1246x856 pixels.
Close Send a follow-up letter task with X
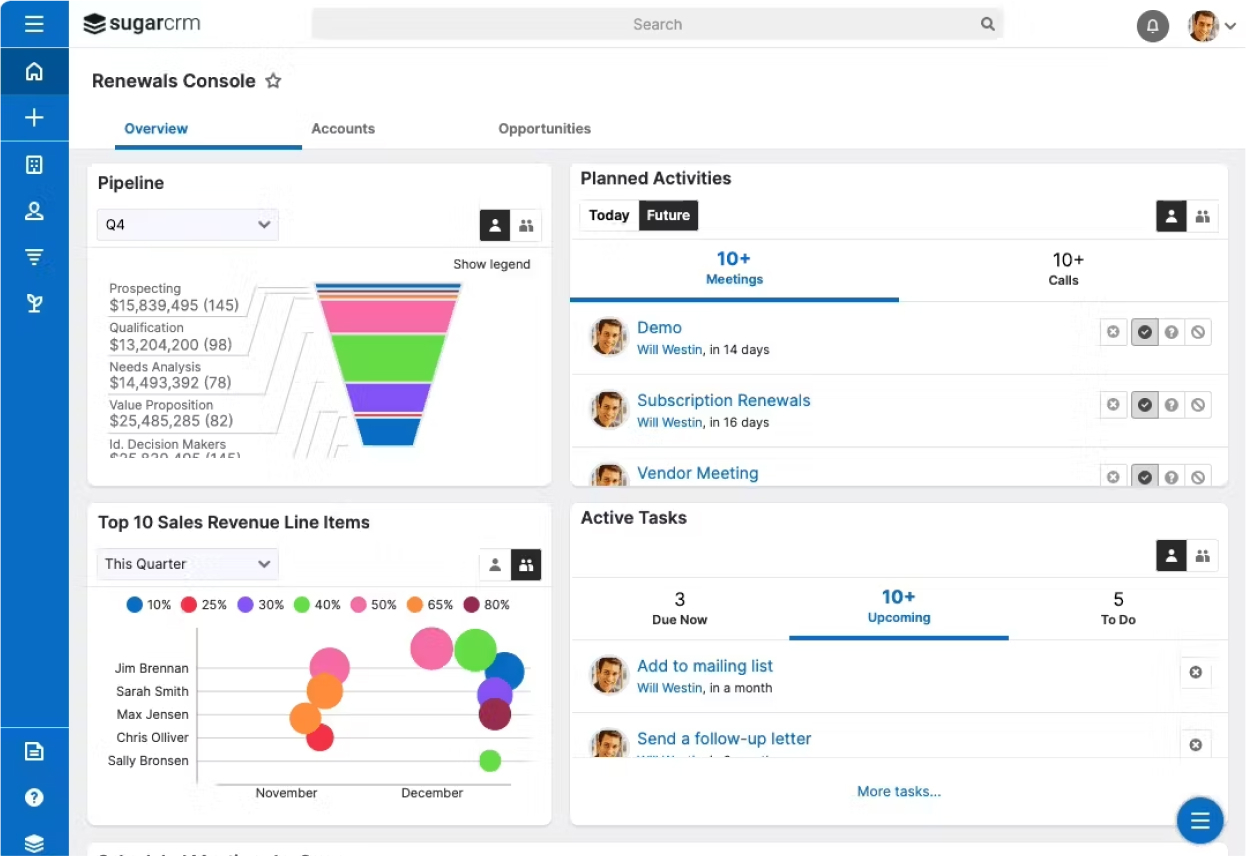pos(1195,745)
